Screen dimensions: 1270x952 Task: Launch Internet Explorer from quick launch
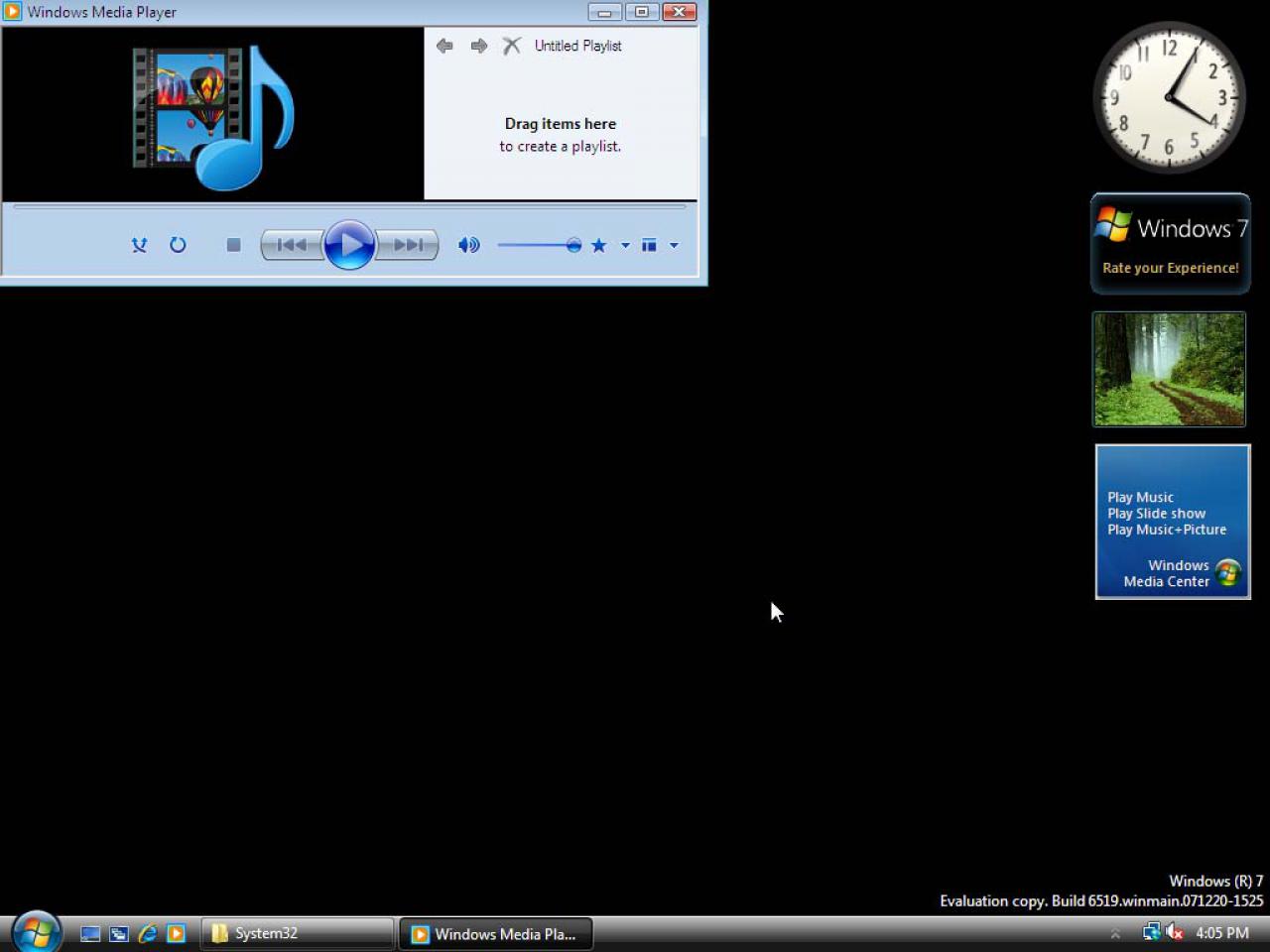click(x=148, y=933)
